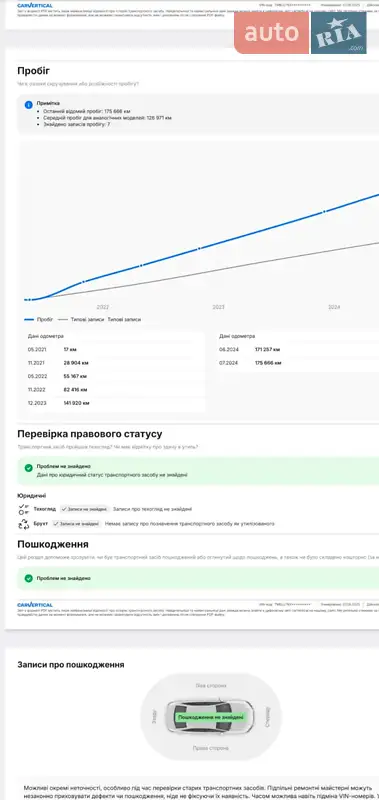The height and width of the screenshot is (800, 379).
Task: Click the carVertical logo in the lower footer
Action: [x=35, y=605]
